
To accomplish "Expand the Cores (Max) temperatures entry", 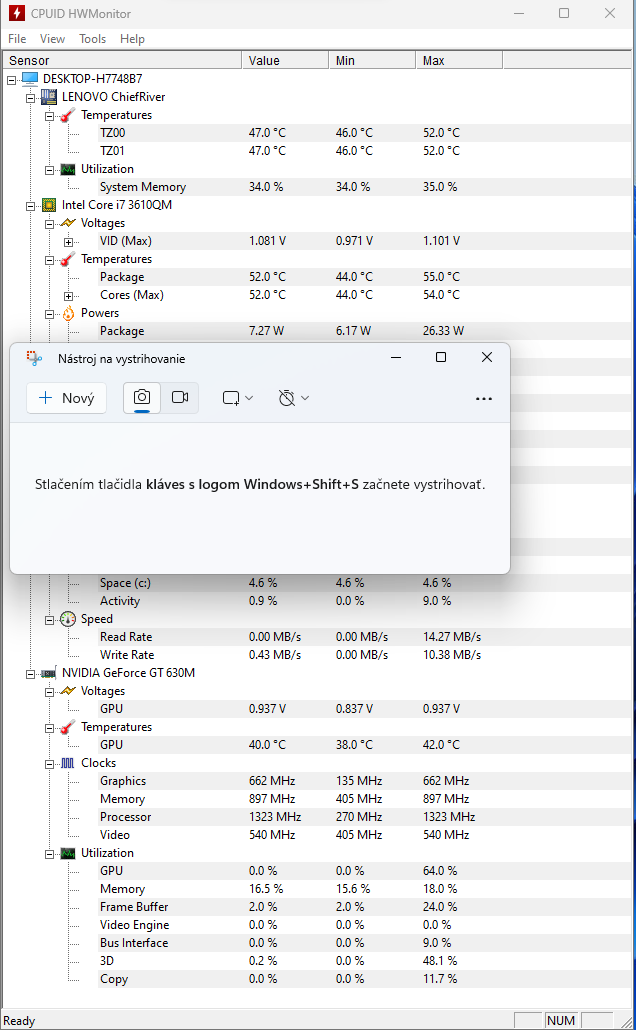I will tap(68, 296).
